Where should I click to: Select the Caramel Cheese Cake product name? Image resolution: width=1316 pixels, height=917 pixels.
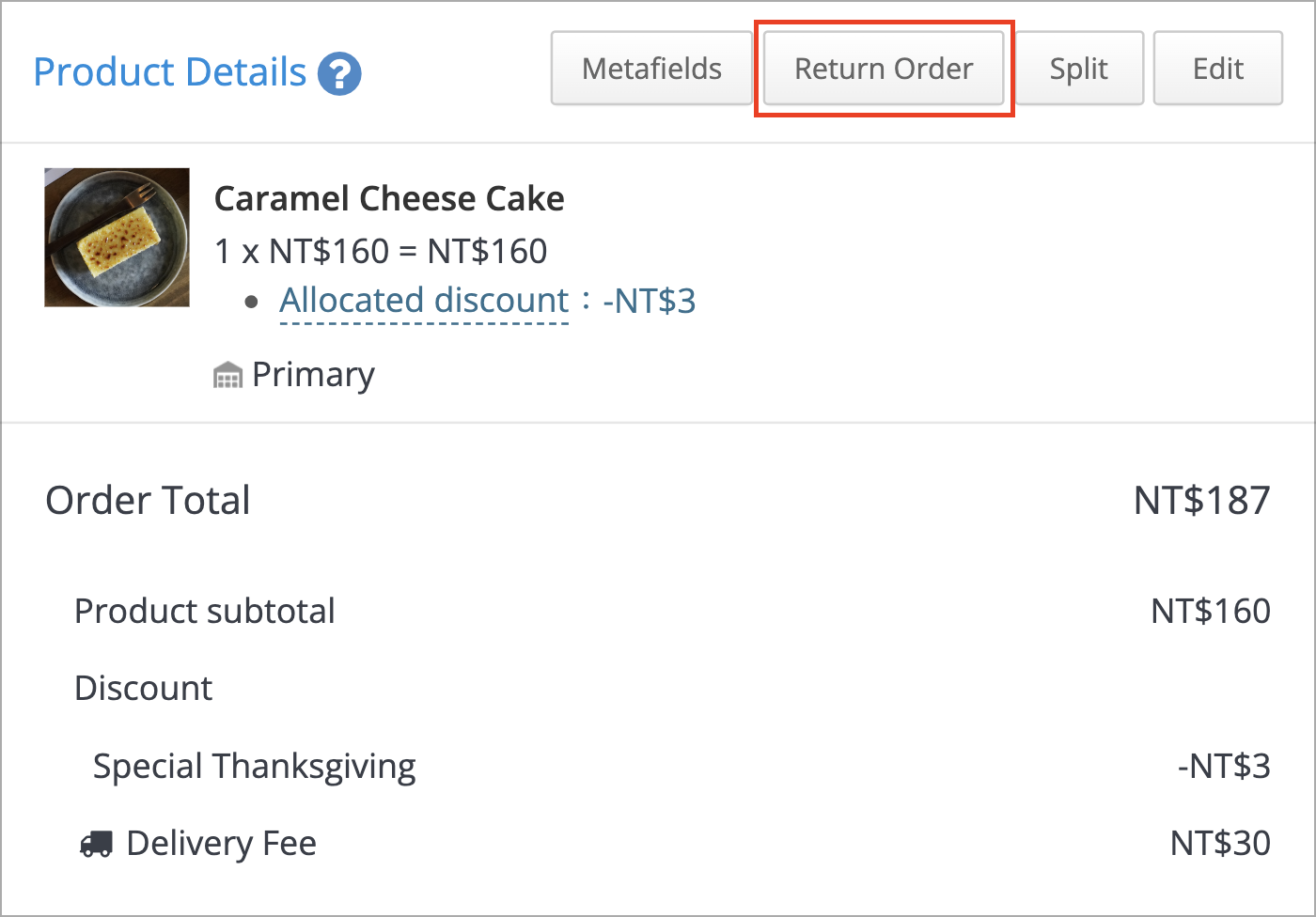point(389,198)
